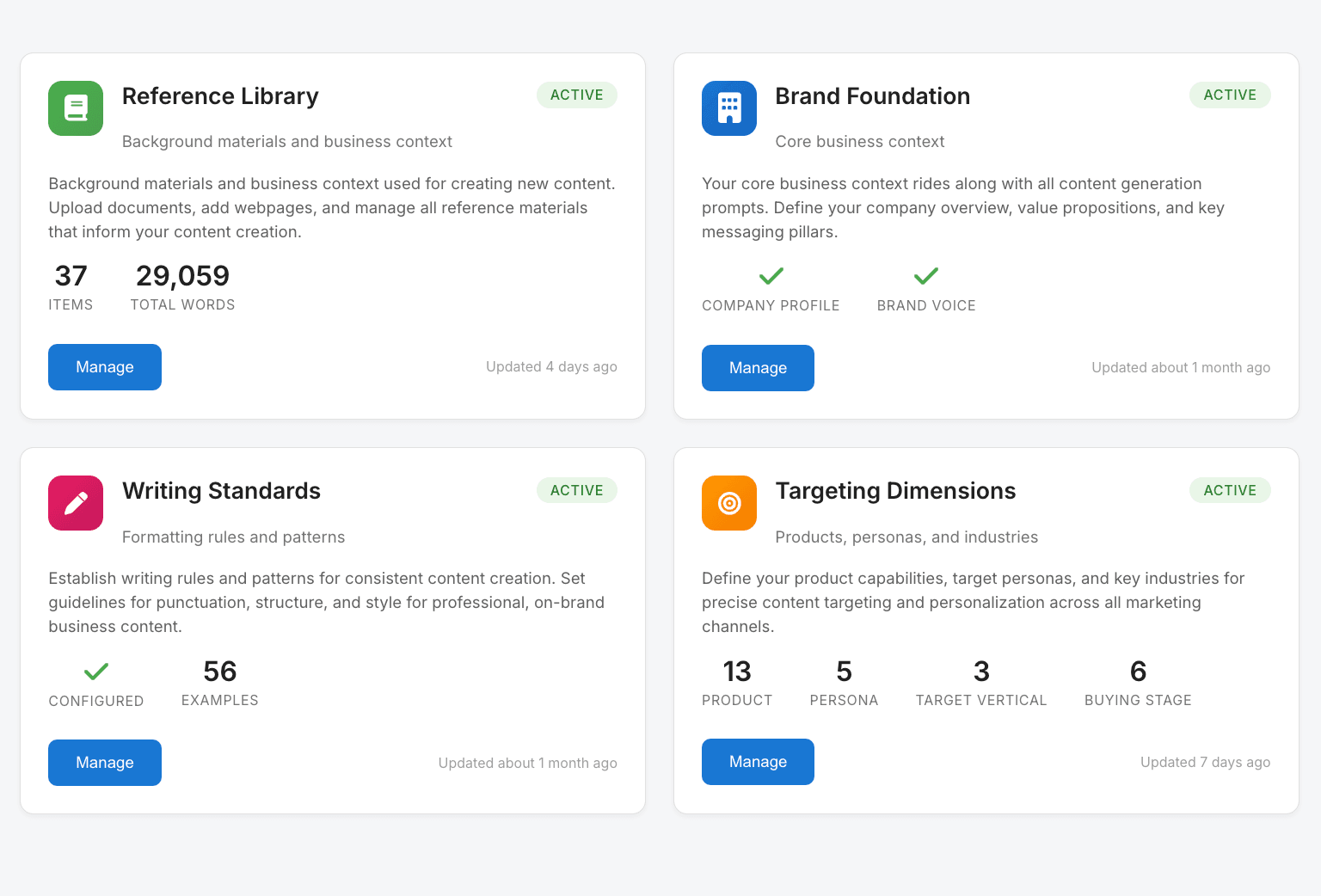1321x896 pixels.
Task: Select the 5 Persona count
Action: (x=844, y=672)
